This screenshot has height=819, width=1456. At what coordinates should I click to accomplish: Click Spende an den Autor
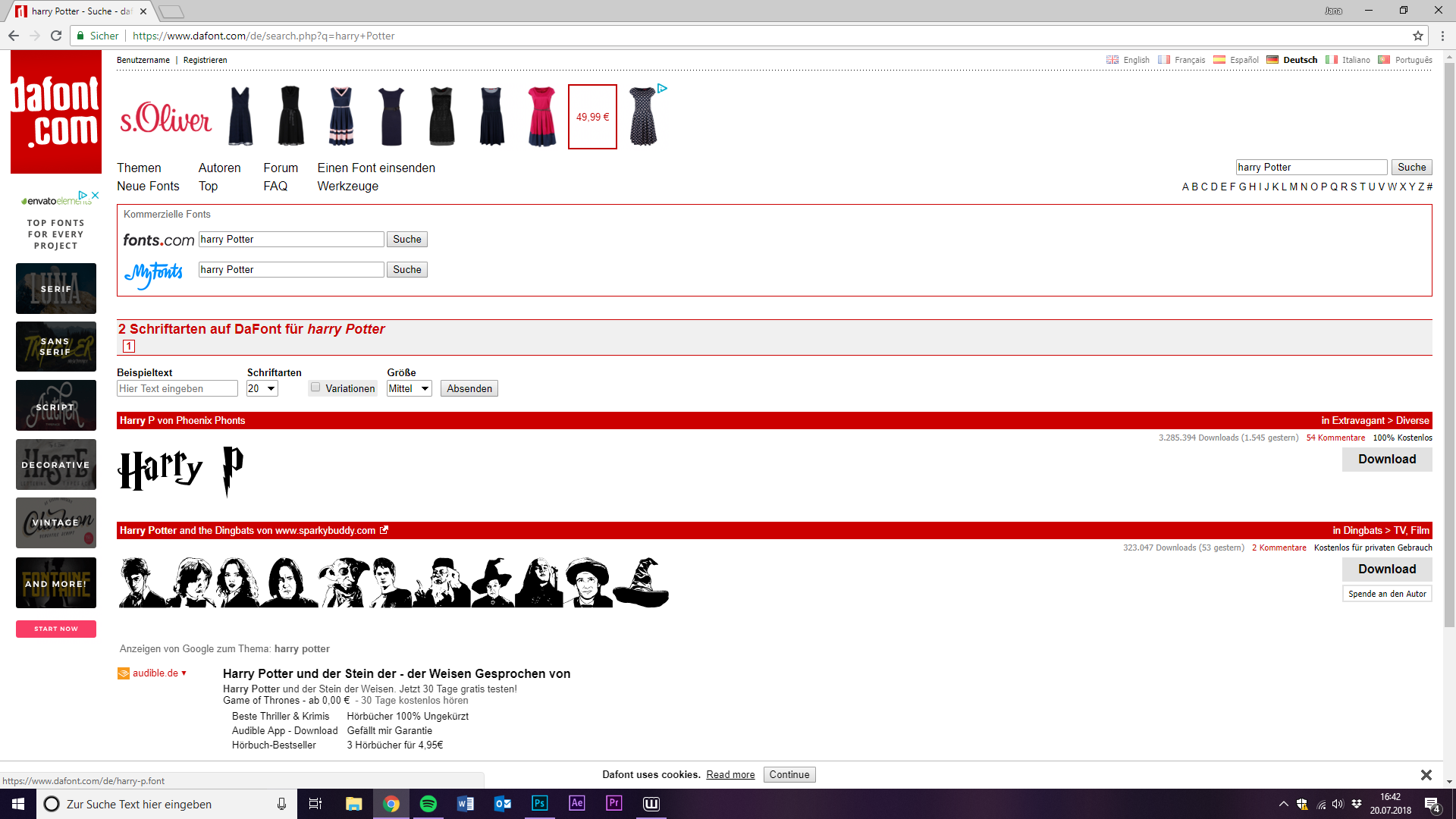tap(1387, 594)
